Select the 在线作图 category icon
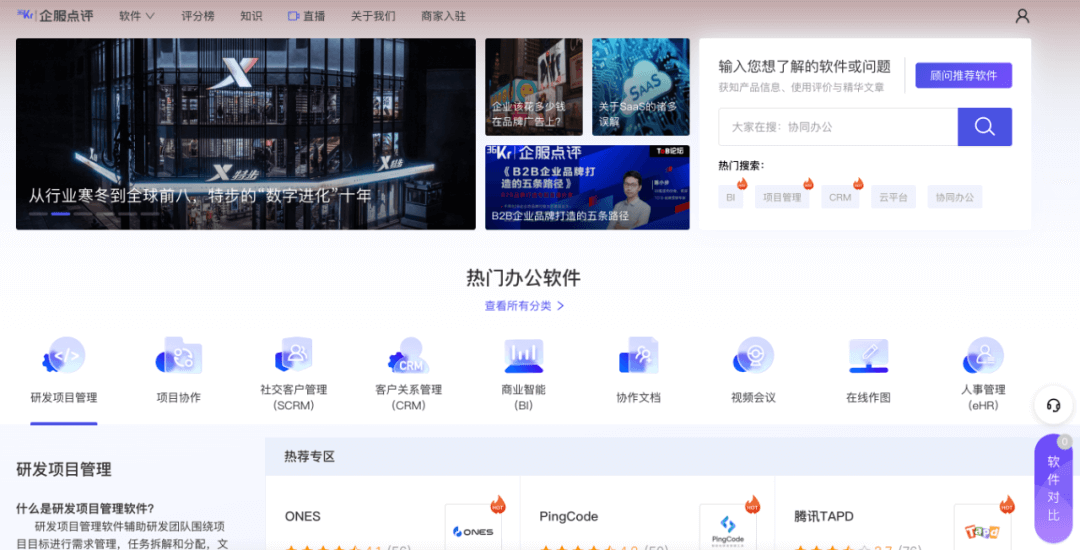The width and height of the screenshot is (1080, 550). pyautogui.click(x=869, y=355)
